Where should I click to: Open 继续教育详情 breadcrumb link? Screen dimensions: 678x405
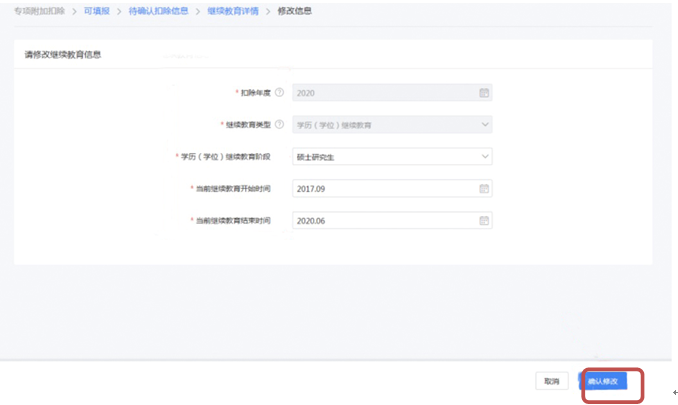232,11
